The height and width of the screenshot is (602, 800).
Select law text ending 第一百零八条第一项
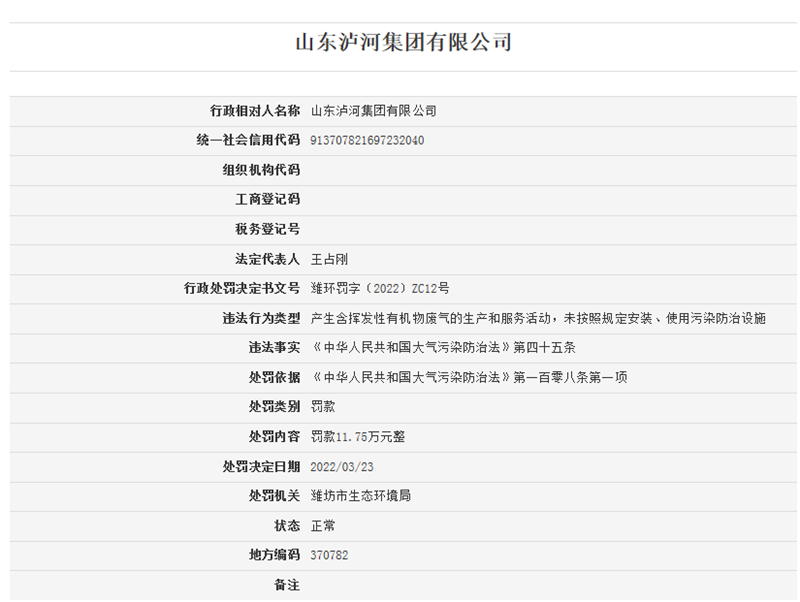pos(469,378)
